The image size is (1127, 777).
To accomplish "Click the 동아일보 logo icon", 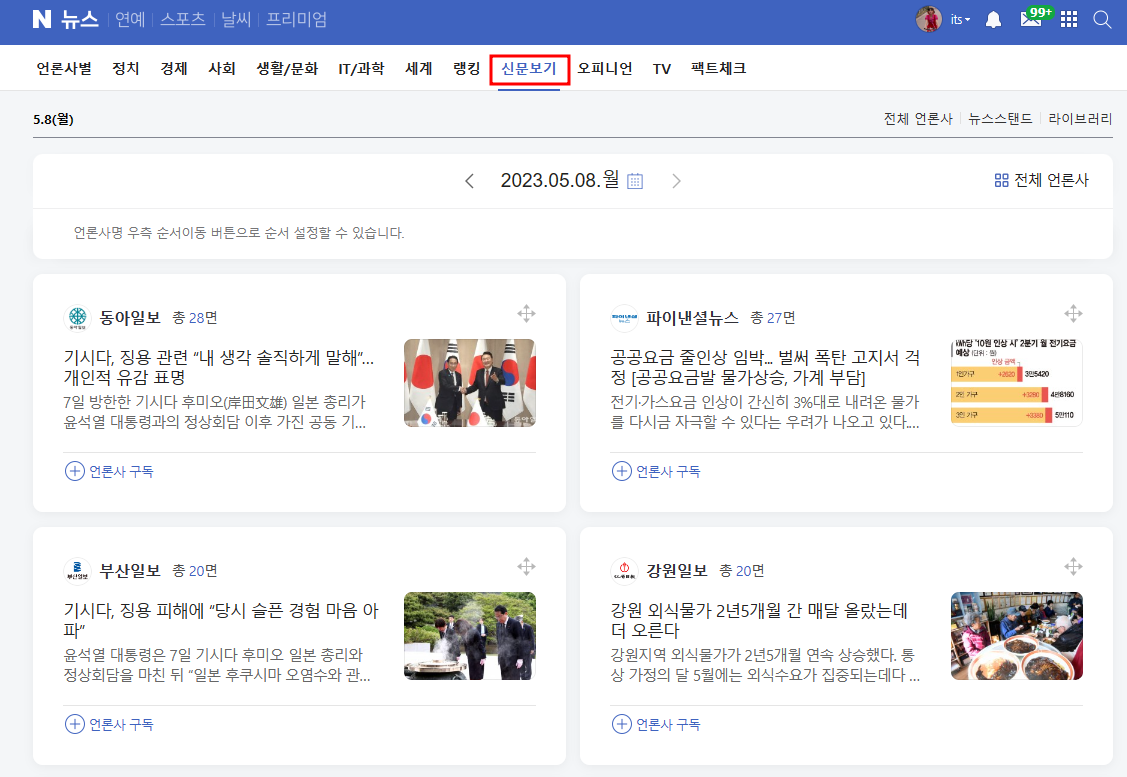I will [x=78, y=318].
